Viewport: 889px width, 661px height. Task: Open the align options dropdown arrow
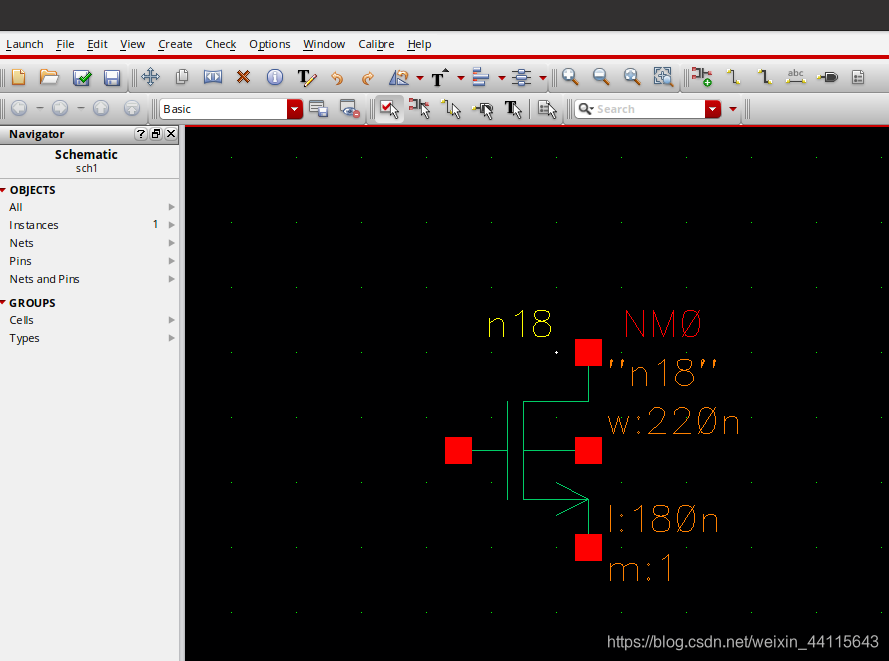click(x=501, y=78)
